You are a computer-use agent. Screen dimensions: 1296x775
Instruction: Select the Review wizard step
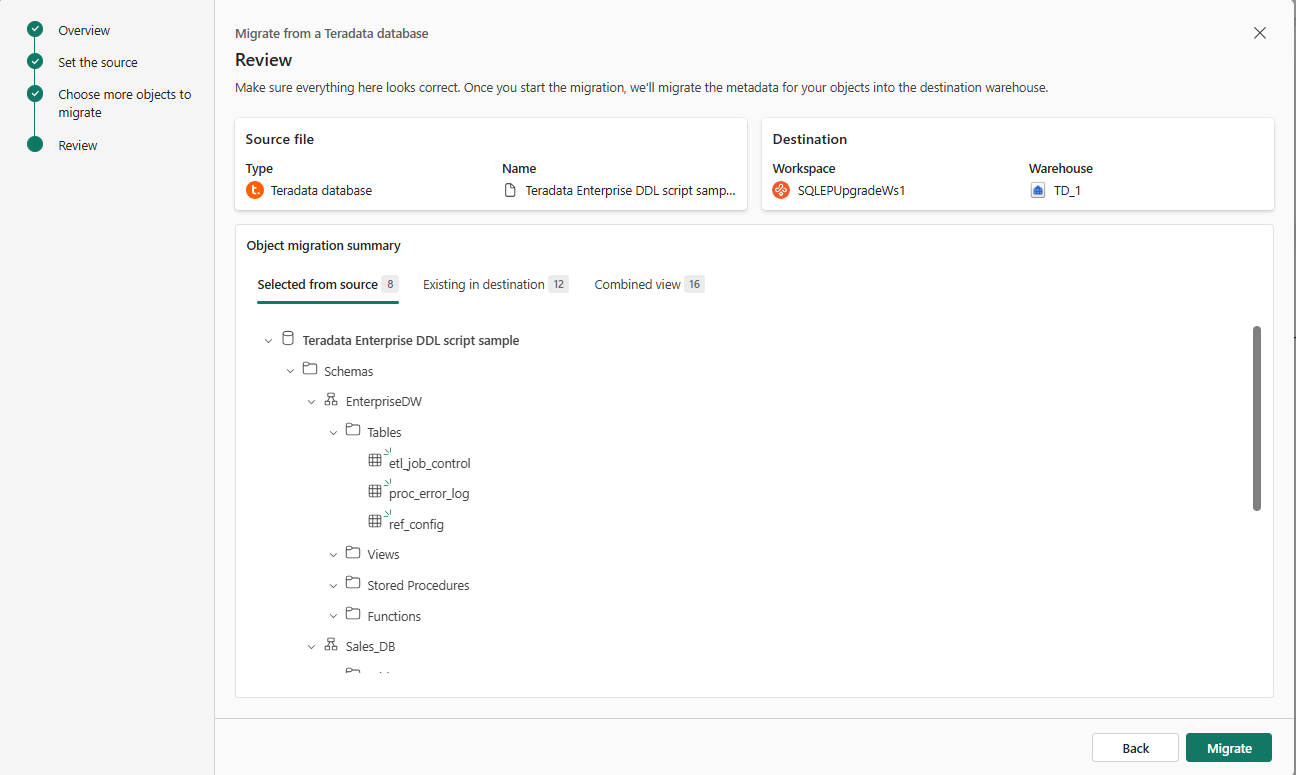pos(78,146)
